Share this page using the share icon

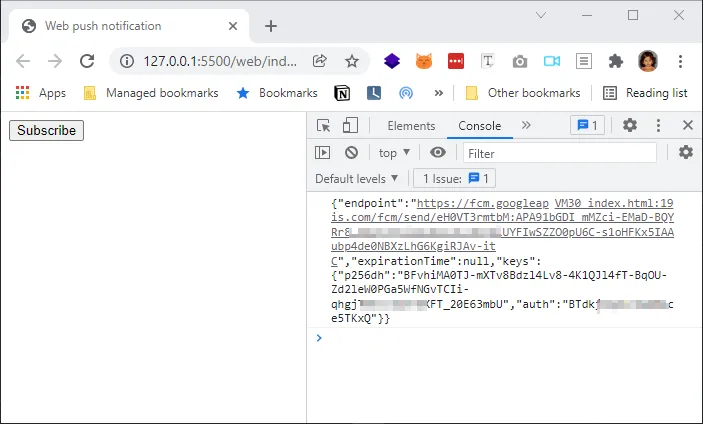[320, 61]
